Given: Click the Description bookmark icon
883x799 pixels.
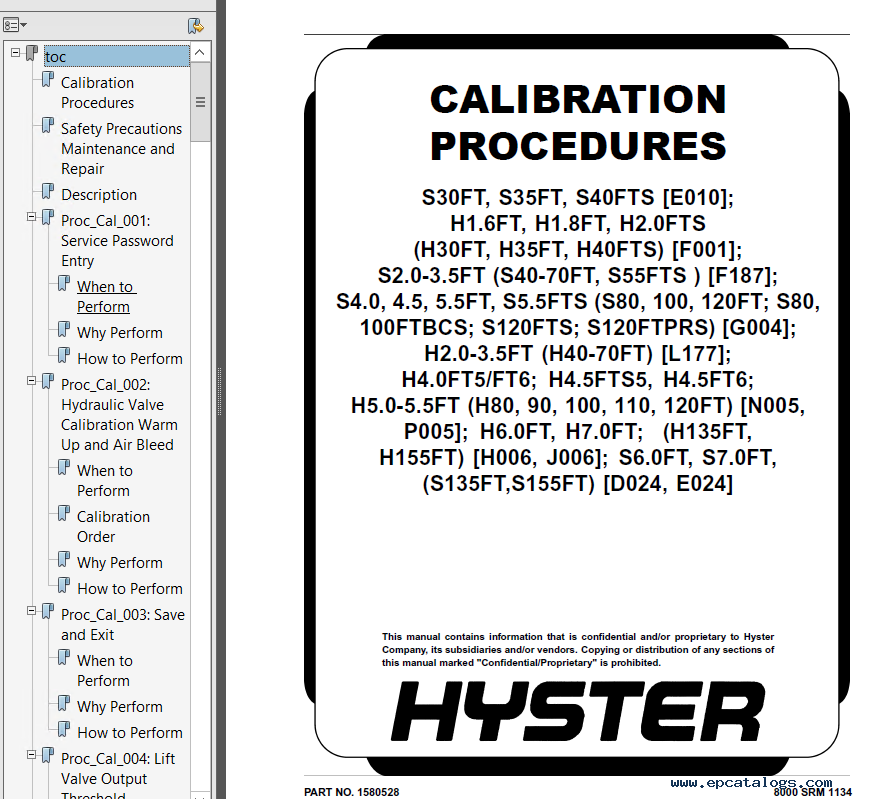Looking at the screenshot, I should pos(48,191).
